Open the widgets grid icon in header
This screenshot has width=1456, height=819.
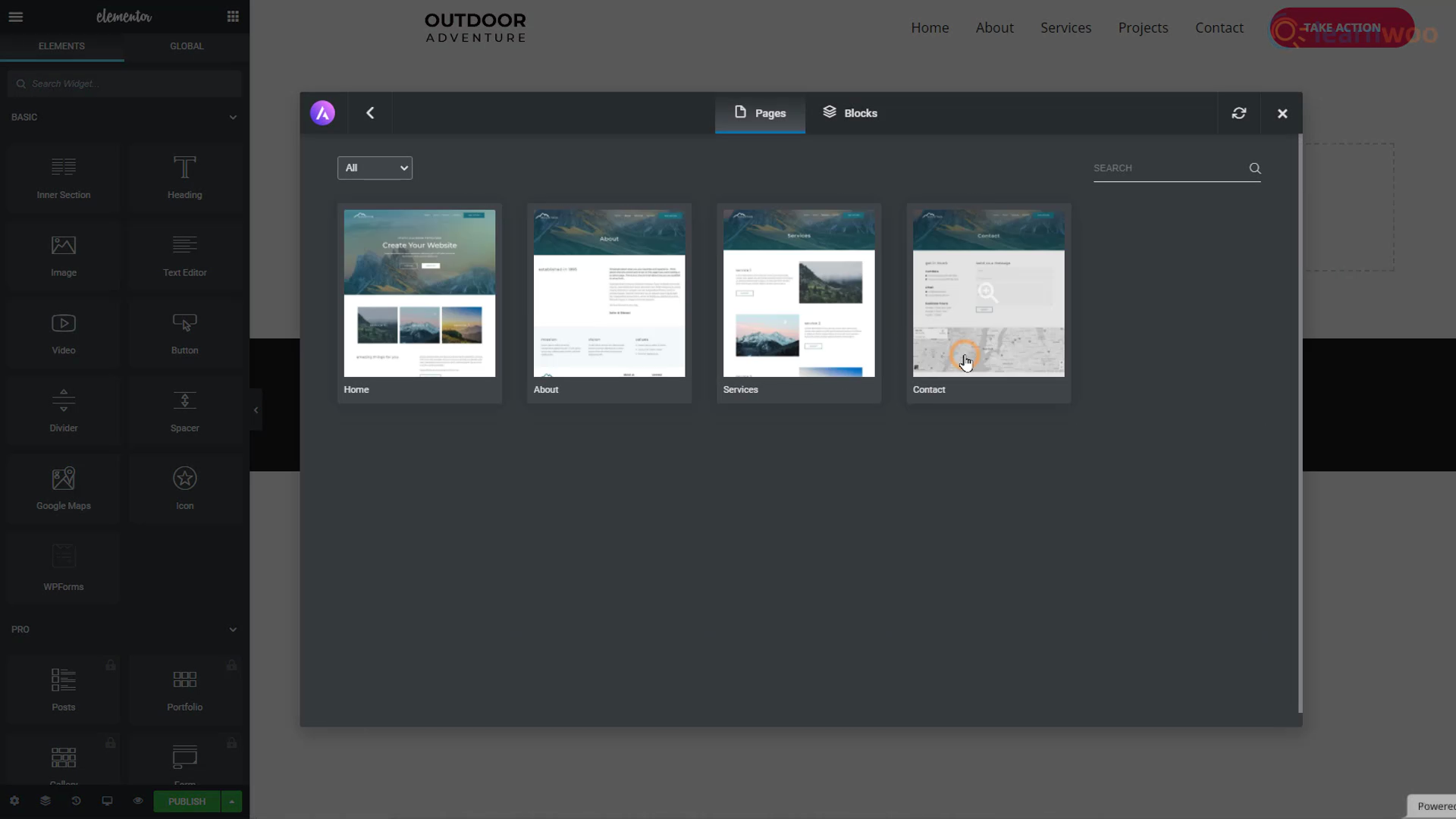click(x=233, y=17)
